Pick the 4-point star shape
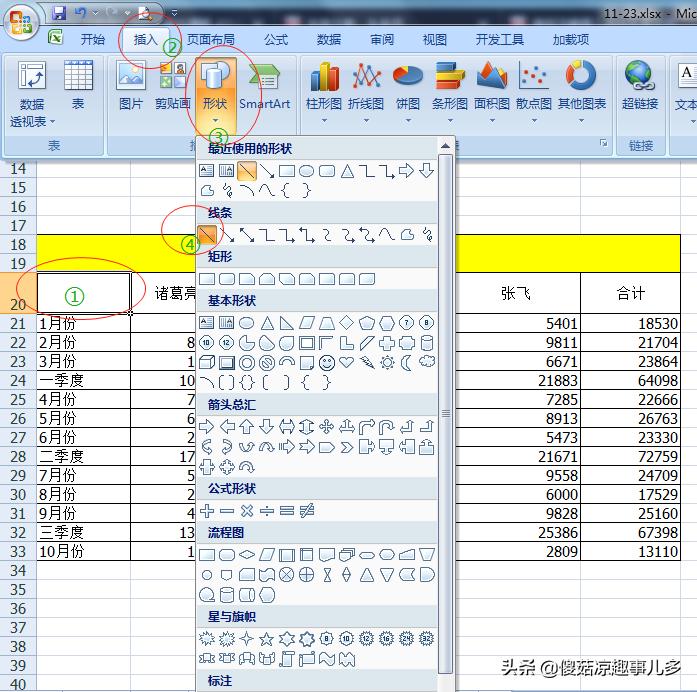This screenshot has width=697, height=692. click(x=247, y=639)
